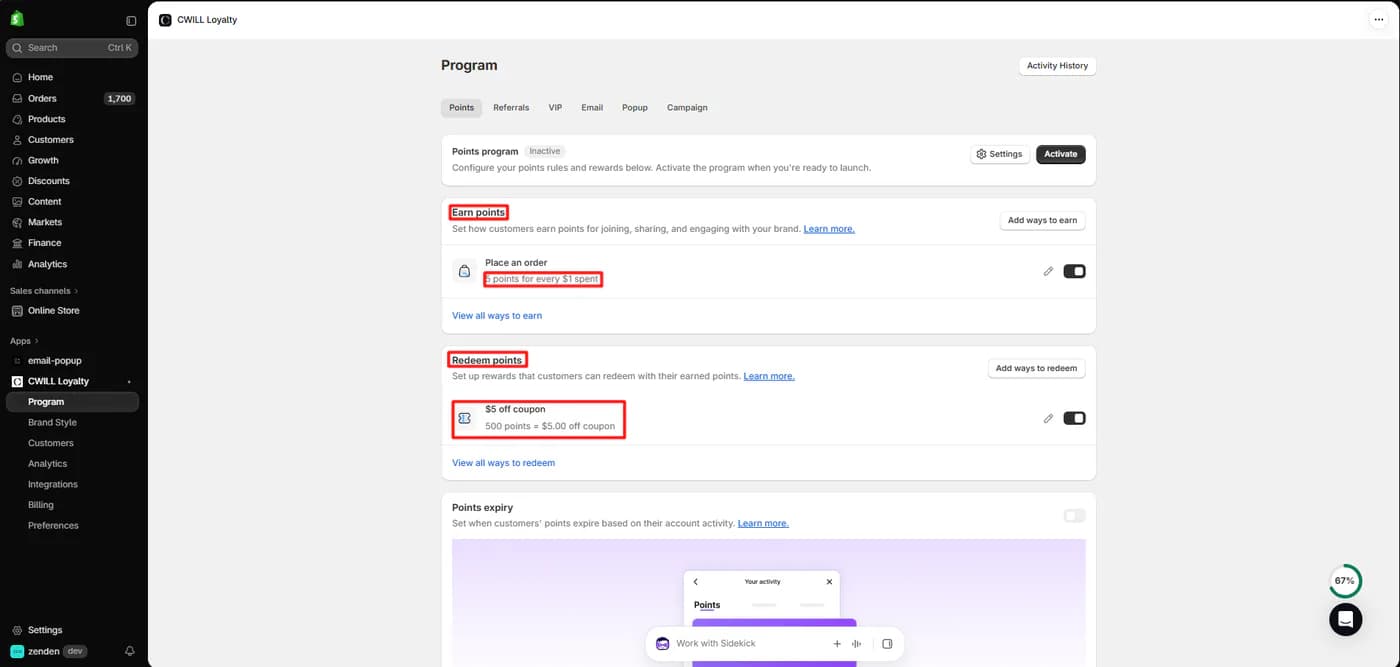
Task: Collapse the sidebar with the panel icon
Action: pos(131,20)
